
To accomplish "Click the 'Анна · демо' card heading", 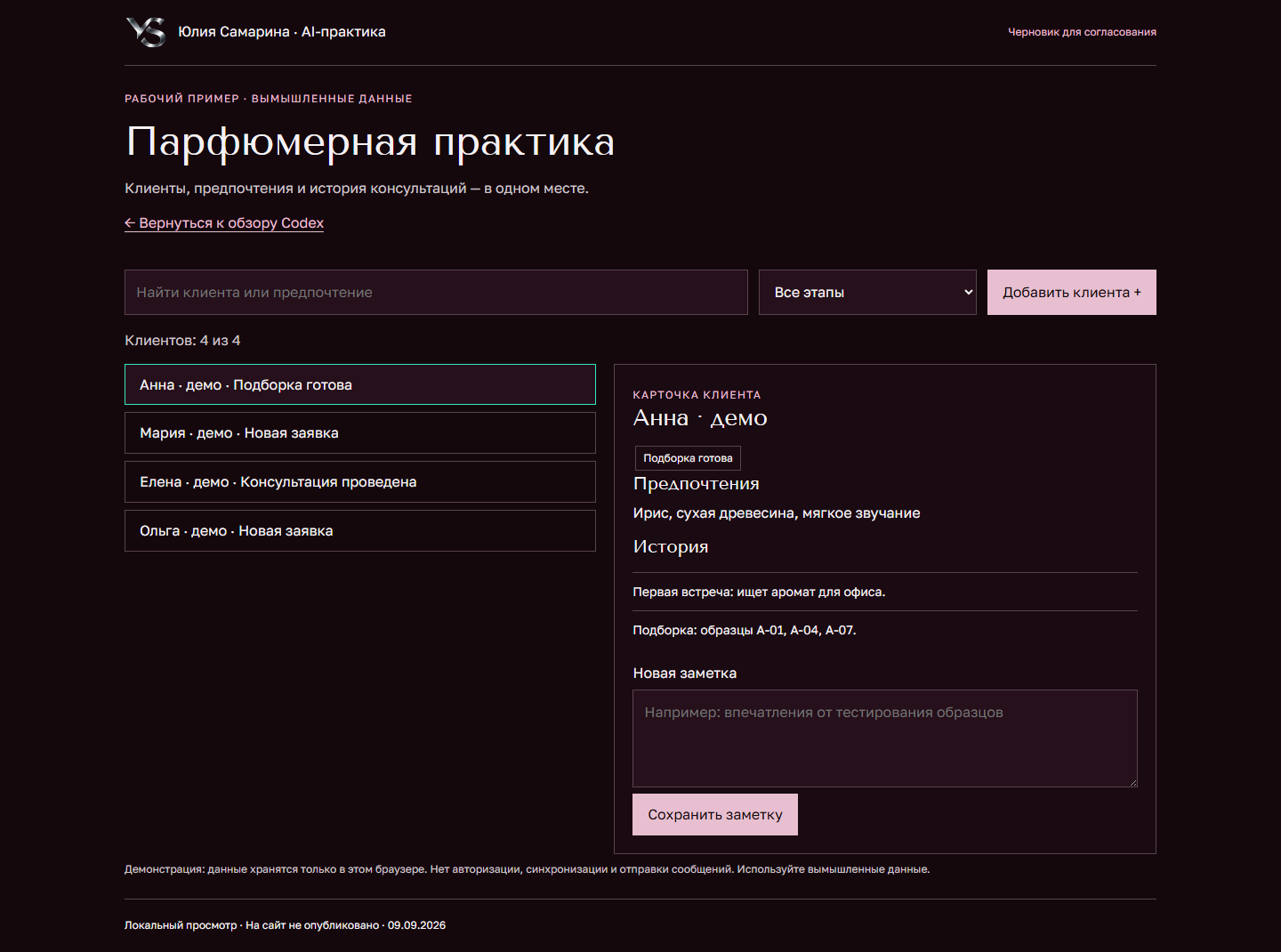I will pos(700,418).
